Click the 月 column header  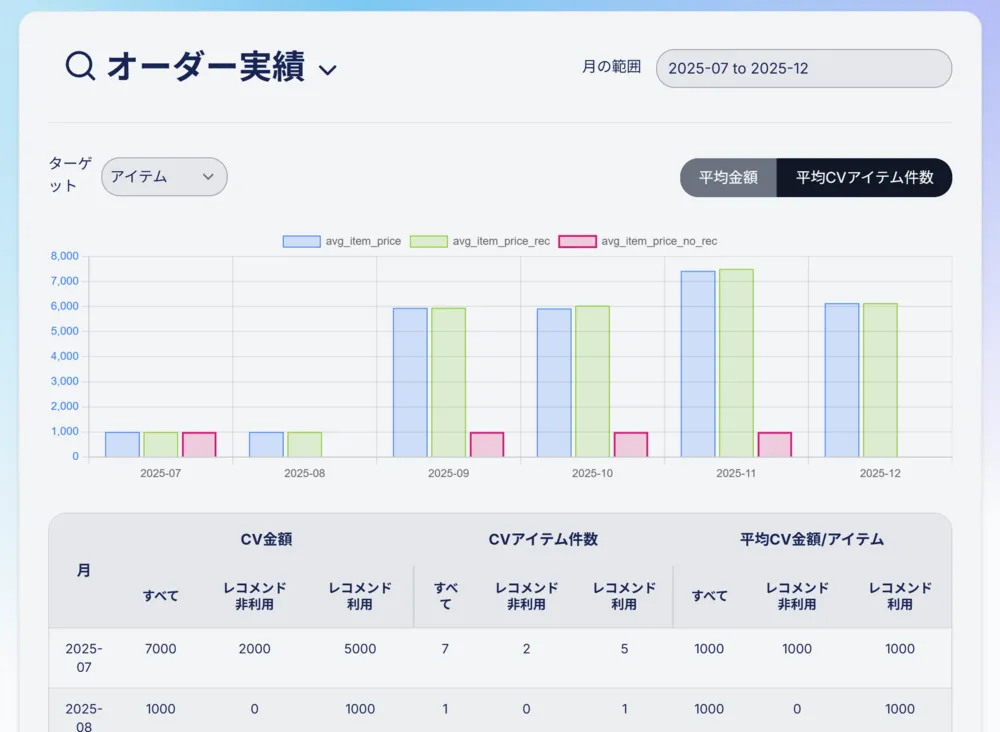click(x=84, y=570)
